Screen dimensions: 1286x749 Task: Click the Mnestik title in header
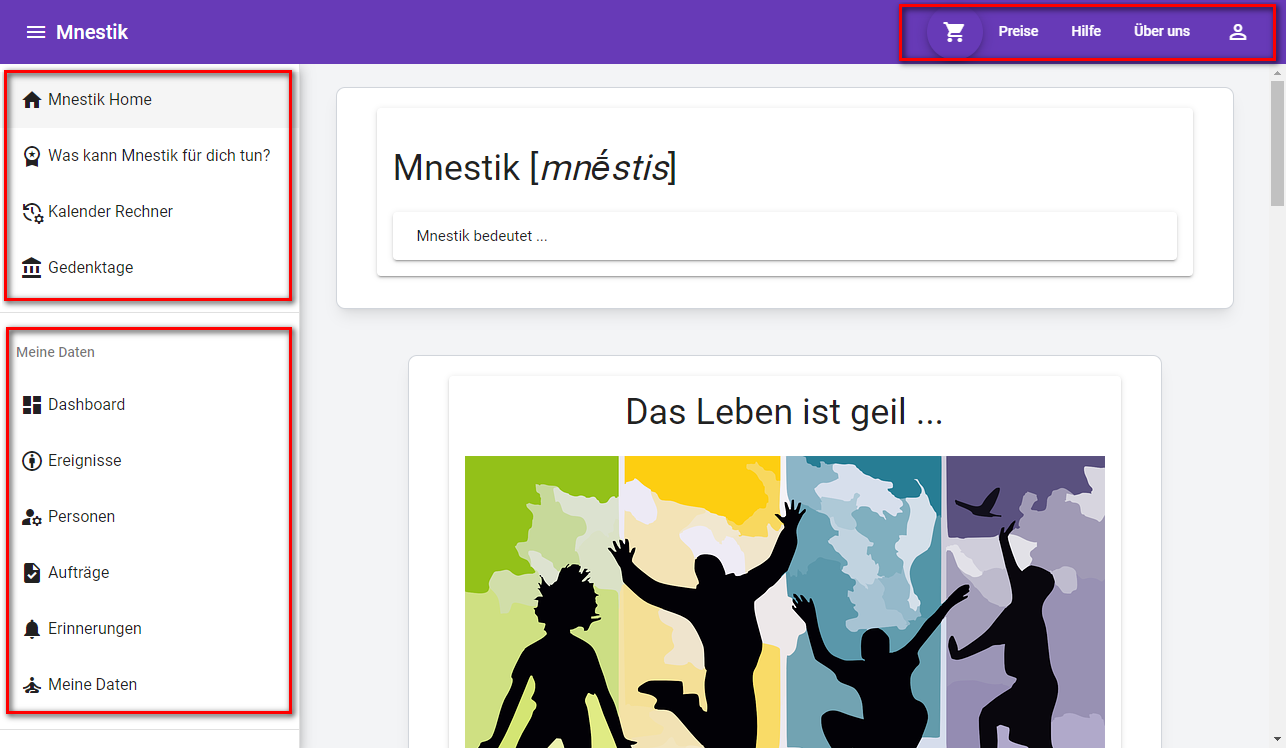[x=92, y=32]
